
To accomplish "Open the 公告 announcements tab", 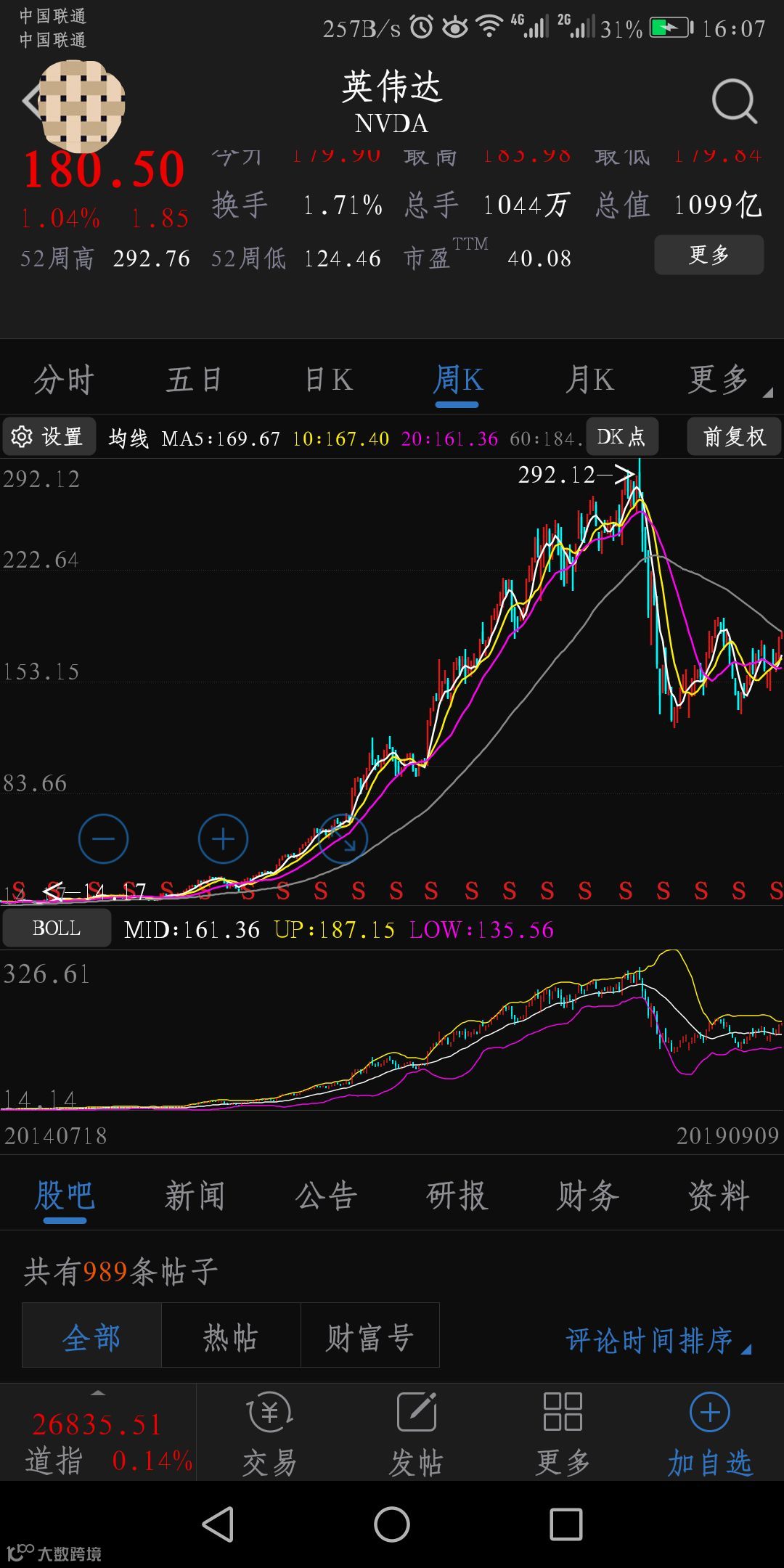I will point(326,1196).
